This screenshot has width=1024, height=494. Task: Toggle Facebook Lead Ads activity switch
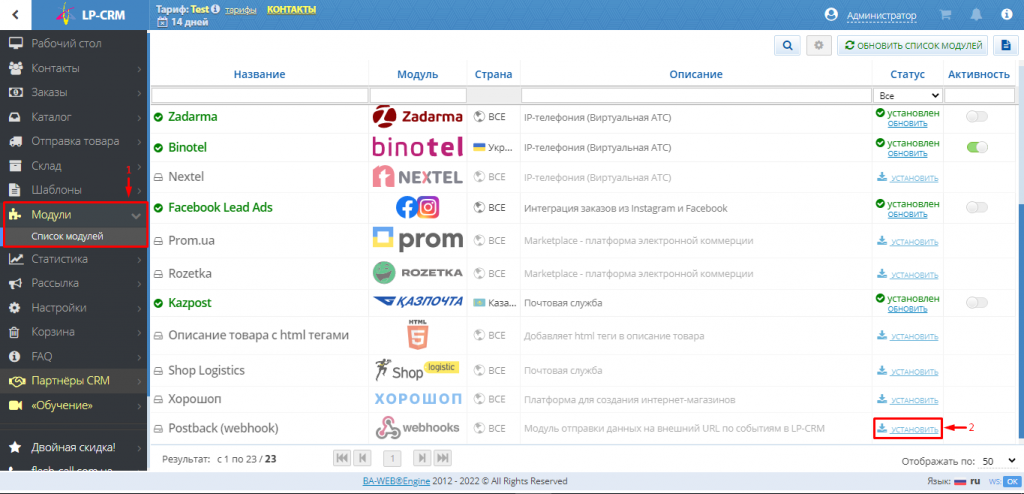977,207
